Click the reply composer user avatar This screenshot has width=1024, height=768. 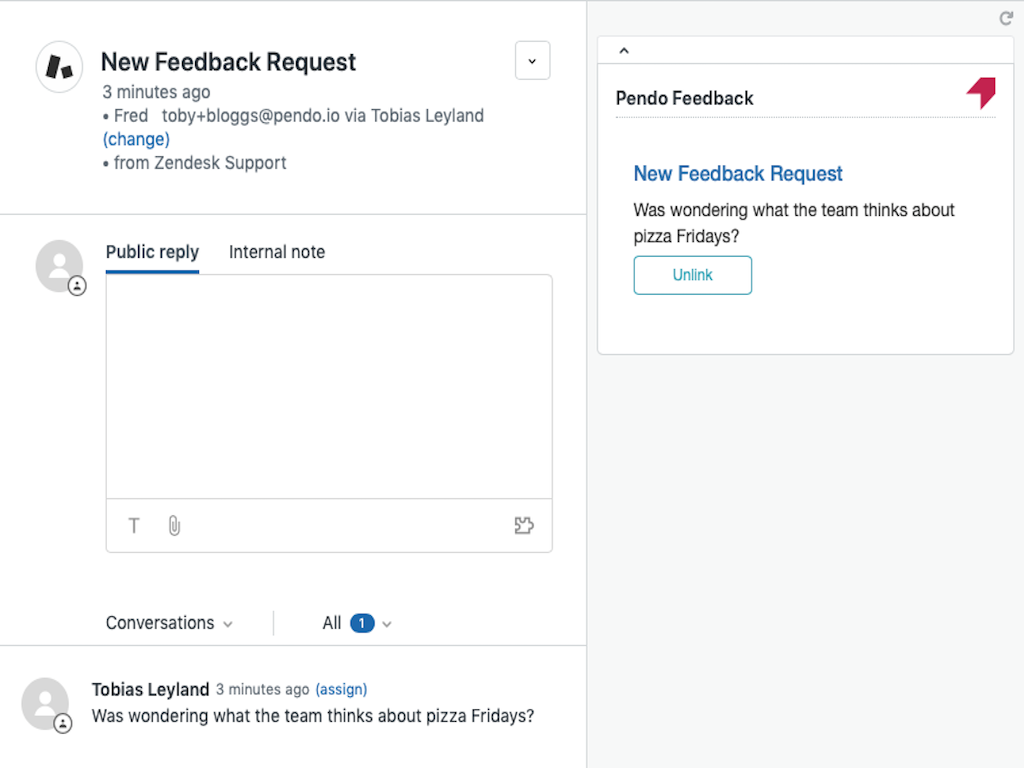59,266
